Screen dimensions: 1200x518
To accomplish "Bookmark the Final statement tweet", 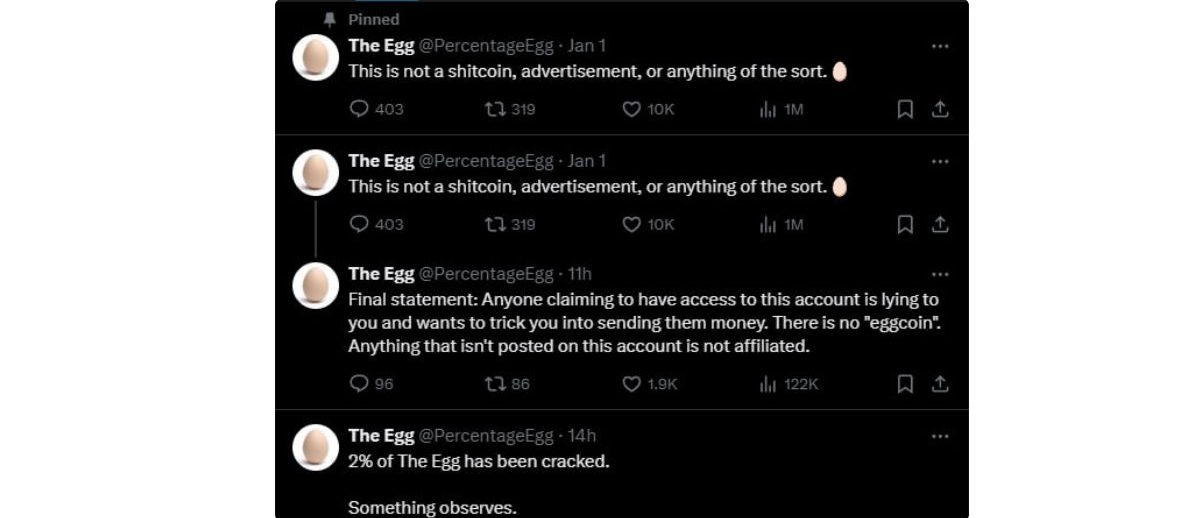I will click(x=905, y=383).
